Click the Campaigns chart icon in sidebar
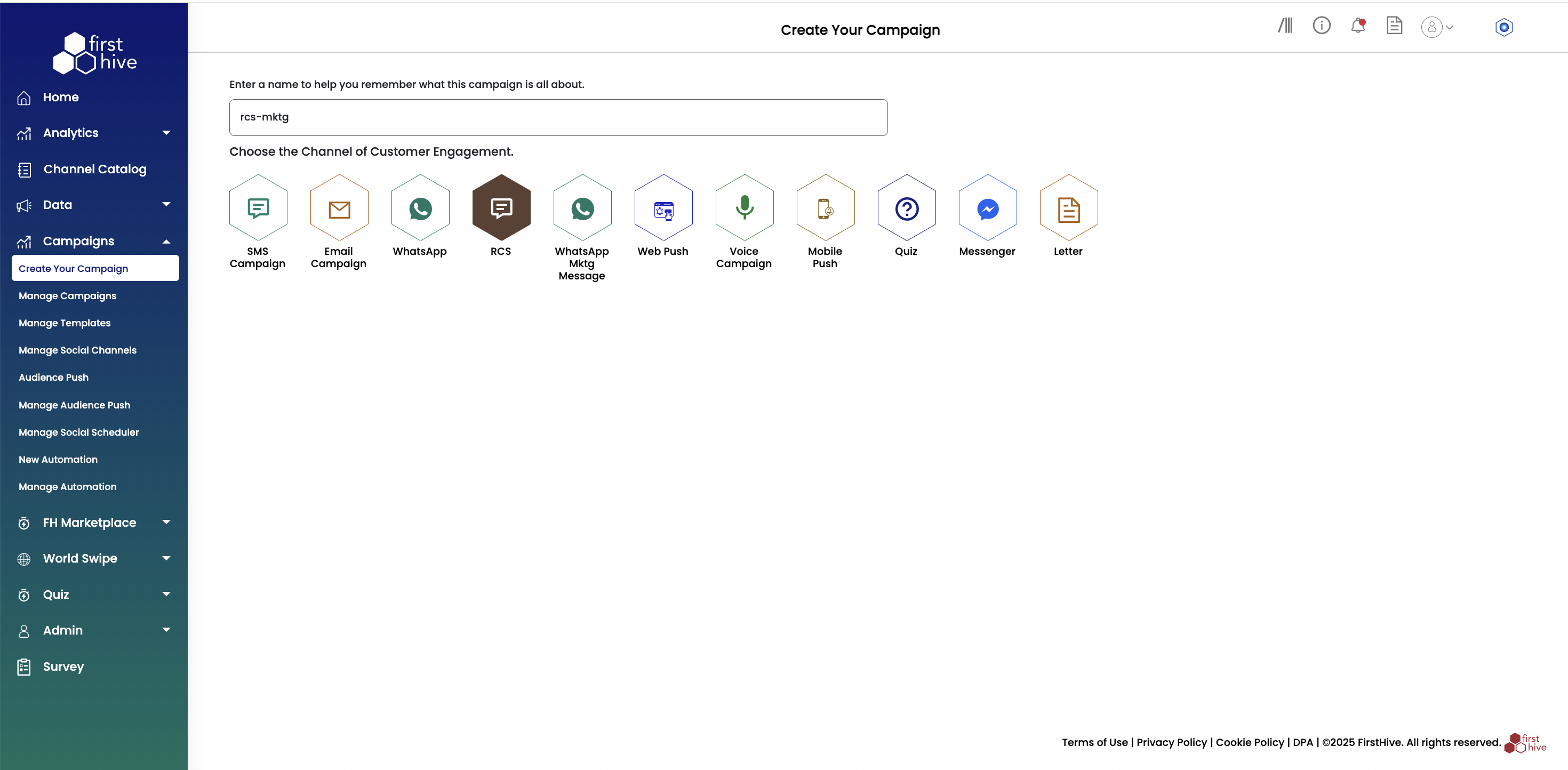This screenshot has width=1568, height=770. tap(24, 242)
